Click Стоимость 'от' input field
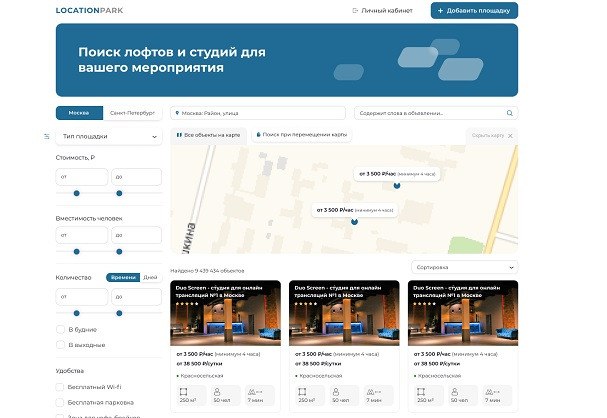 coord(82,177)
